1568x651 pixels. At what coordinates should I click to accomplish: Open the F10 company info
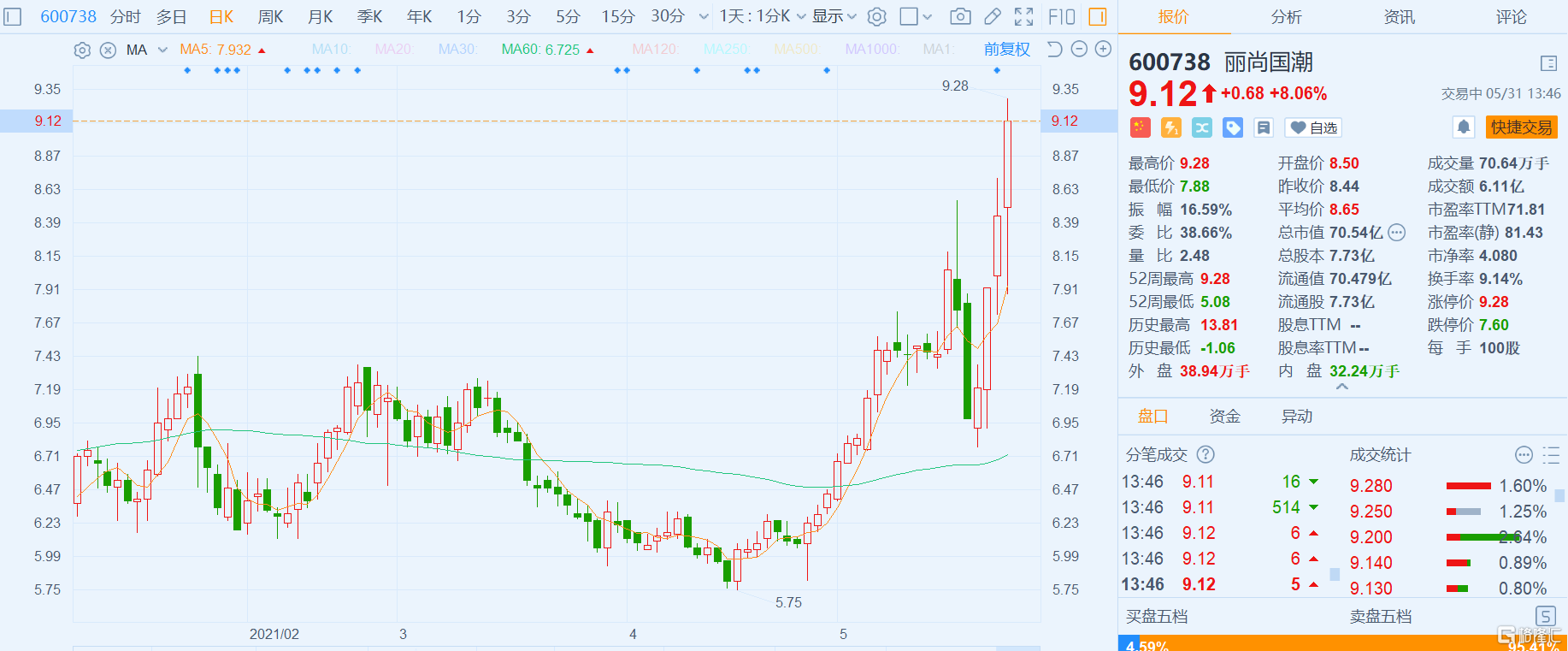coord(1062,16)
